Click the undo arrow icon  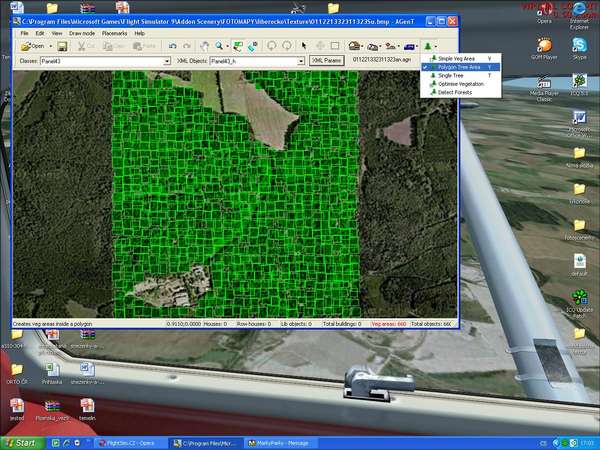pos(173,46)
